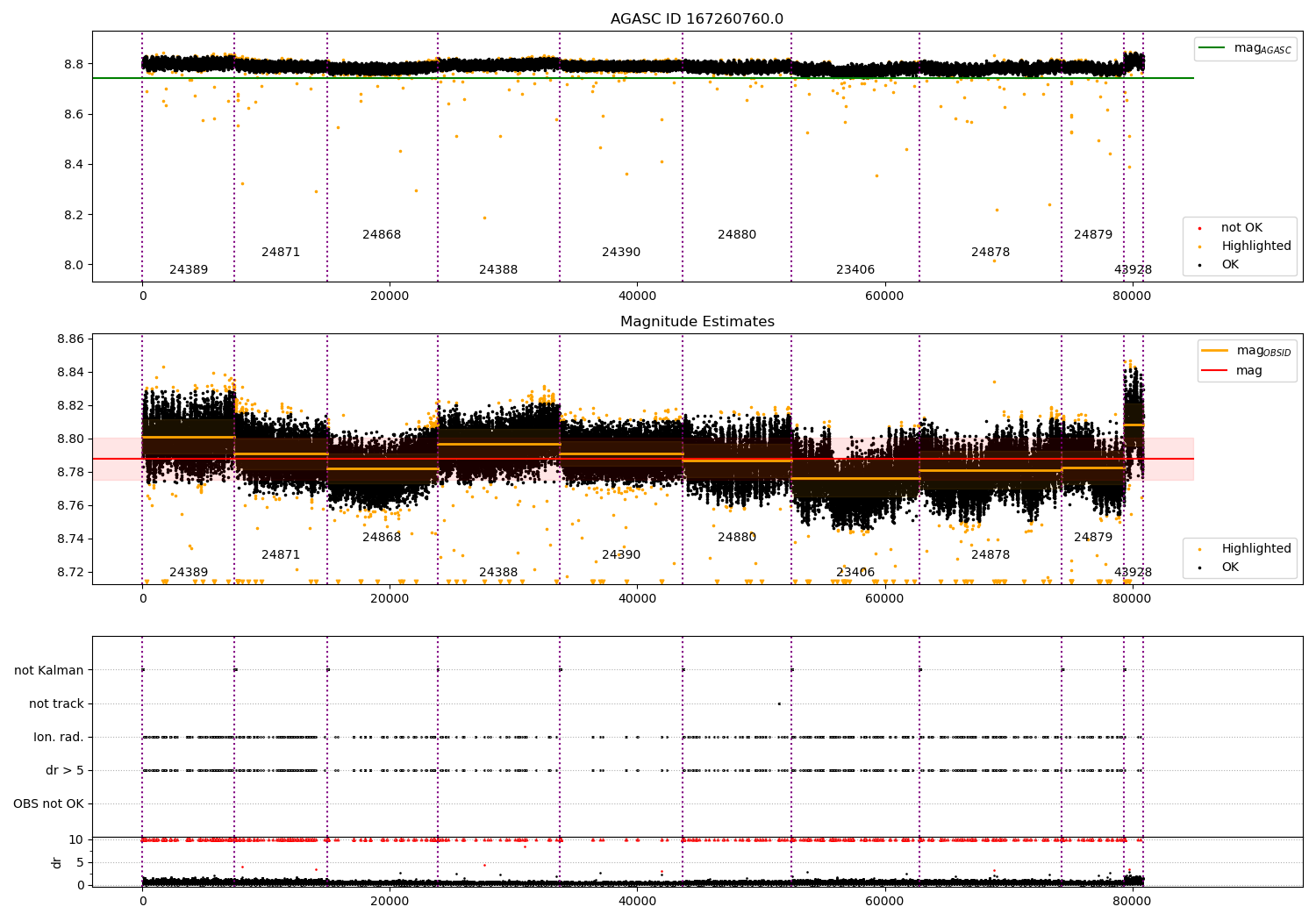Click the 'dr > 5' axis label
This screenshot has height=921, width=1316.
pos(65,771)
